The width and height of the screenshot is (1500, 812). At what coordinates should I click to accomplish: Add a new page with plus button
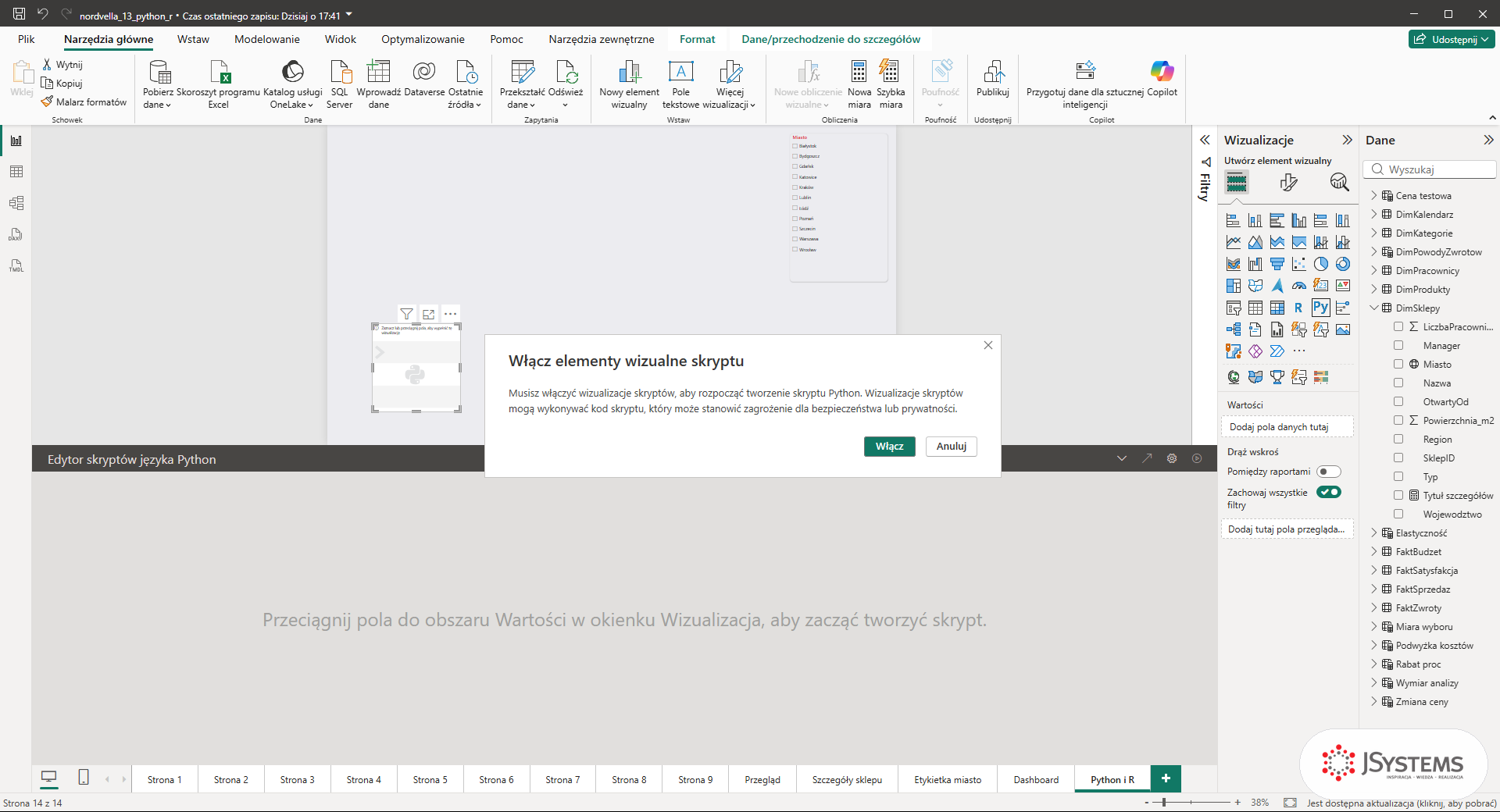[1166, 778]
